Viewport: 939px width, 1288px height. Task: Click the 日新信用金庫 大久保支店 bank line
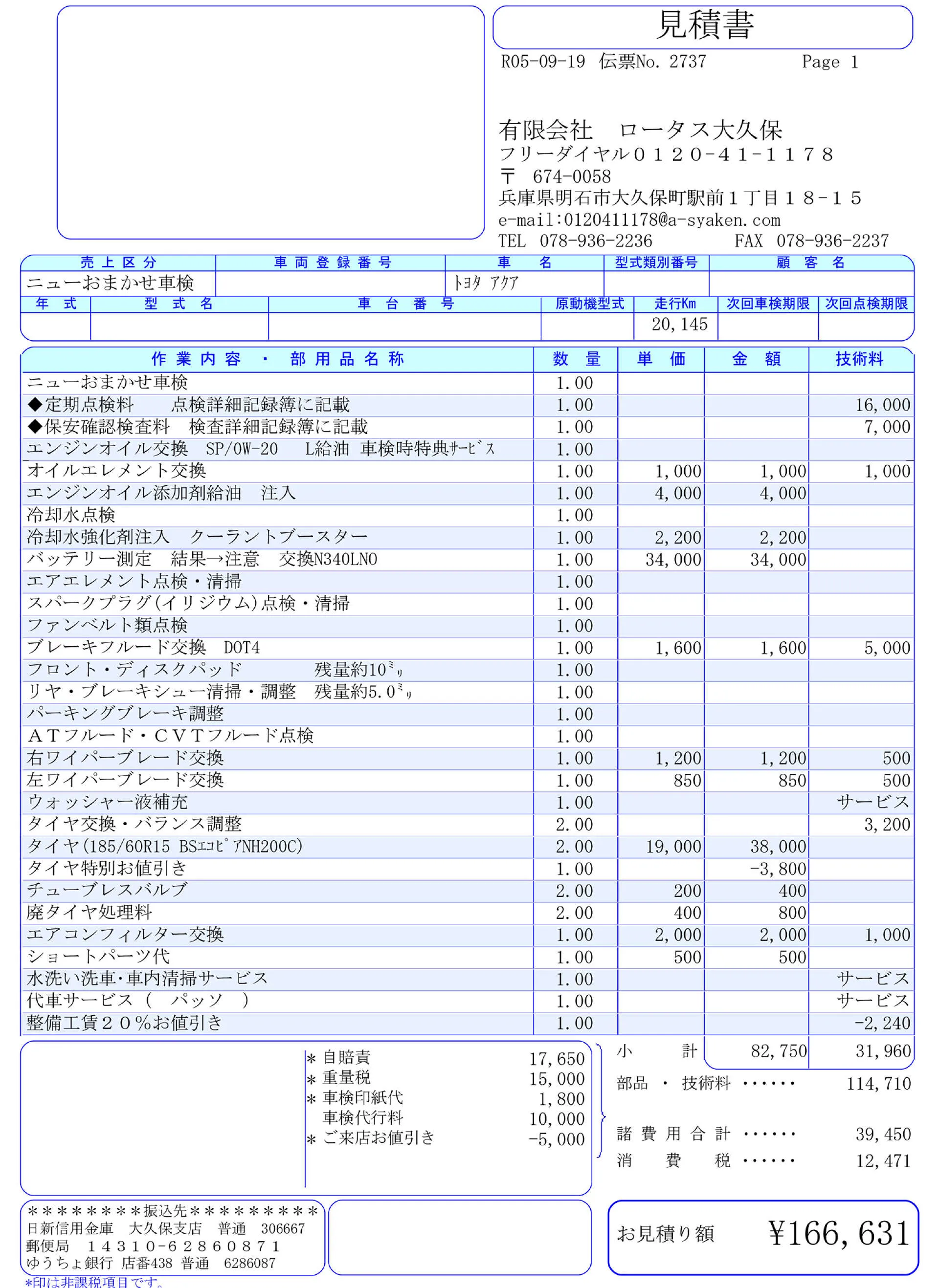(x=166, y=1229)
